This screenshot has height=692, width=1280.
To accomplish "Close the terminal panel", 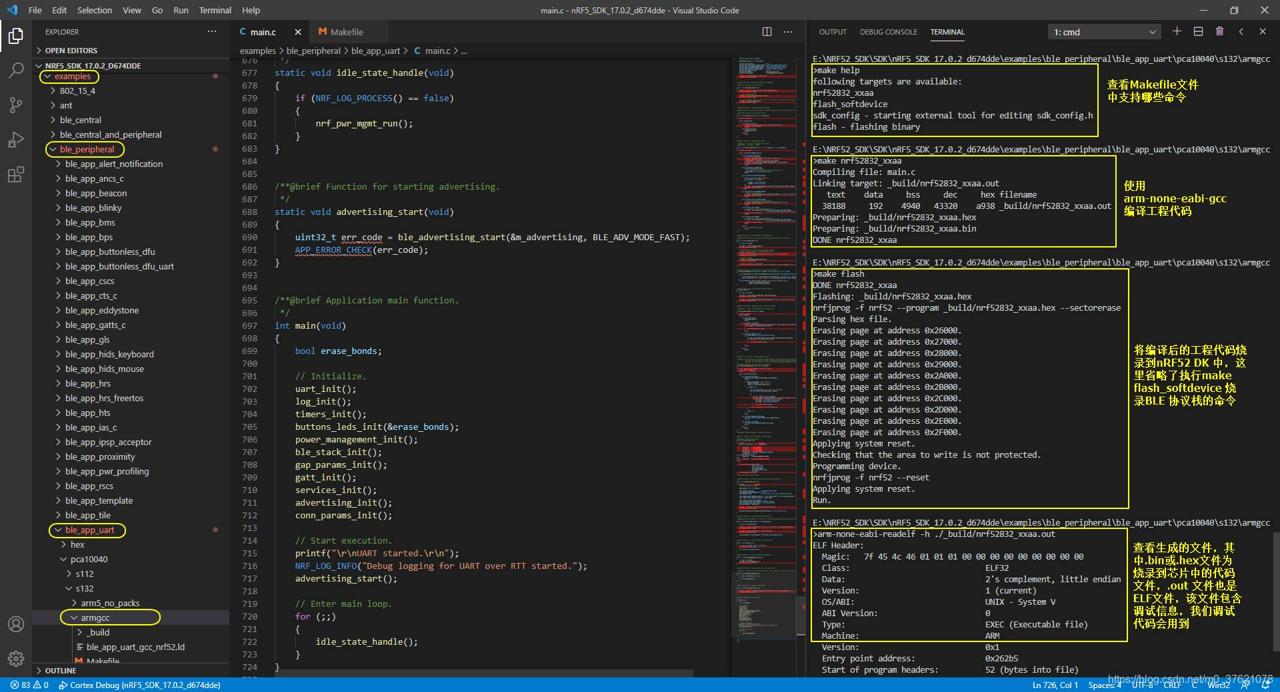I will (1262, 32).
